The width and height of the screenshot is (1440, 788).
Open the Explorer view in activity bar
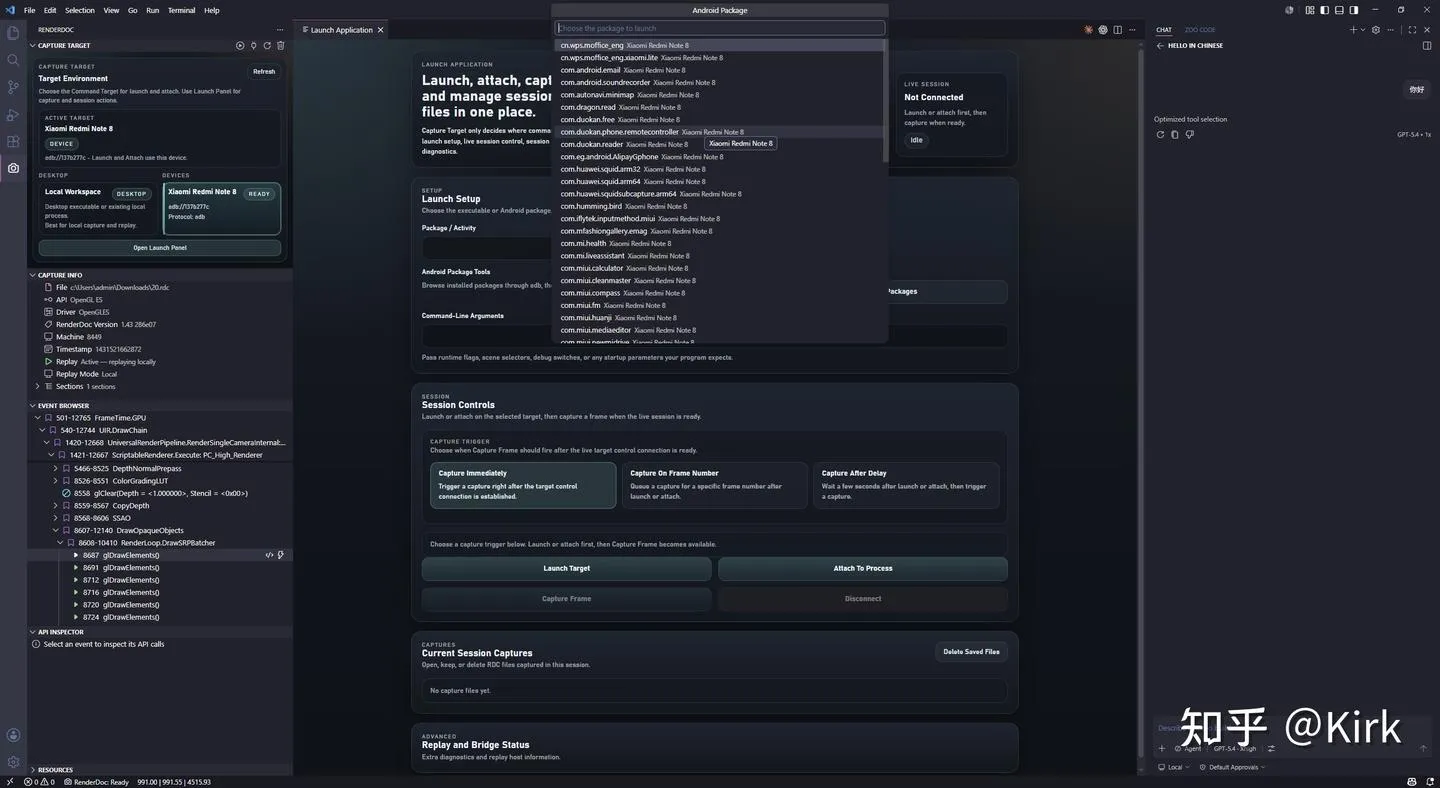13,33
